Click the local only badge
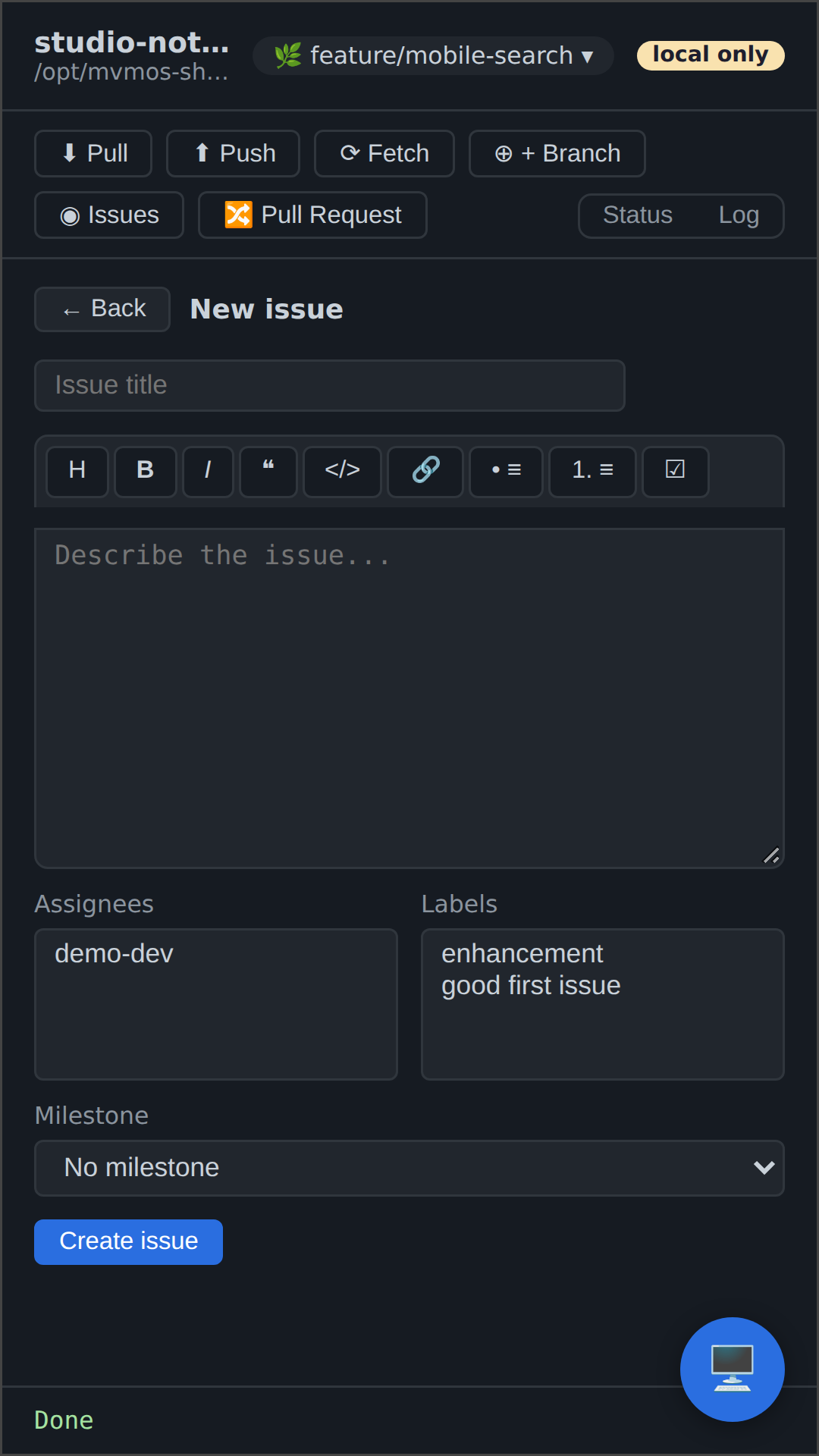Image resolution: width=819 pixels, height=1456 pixels. (x=711, y=55)
